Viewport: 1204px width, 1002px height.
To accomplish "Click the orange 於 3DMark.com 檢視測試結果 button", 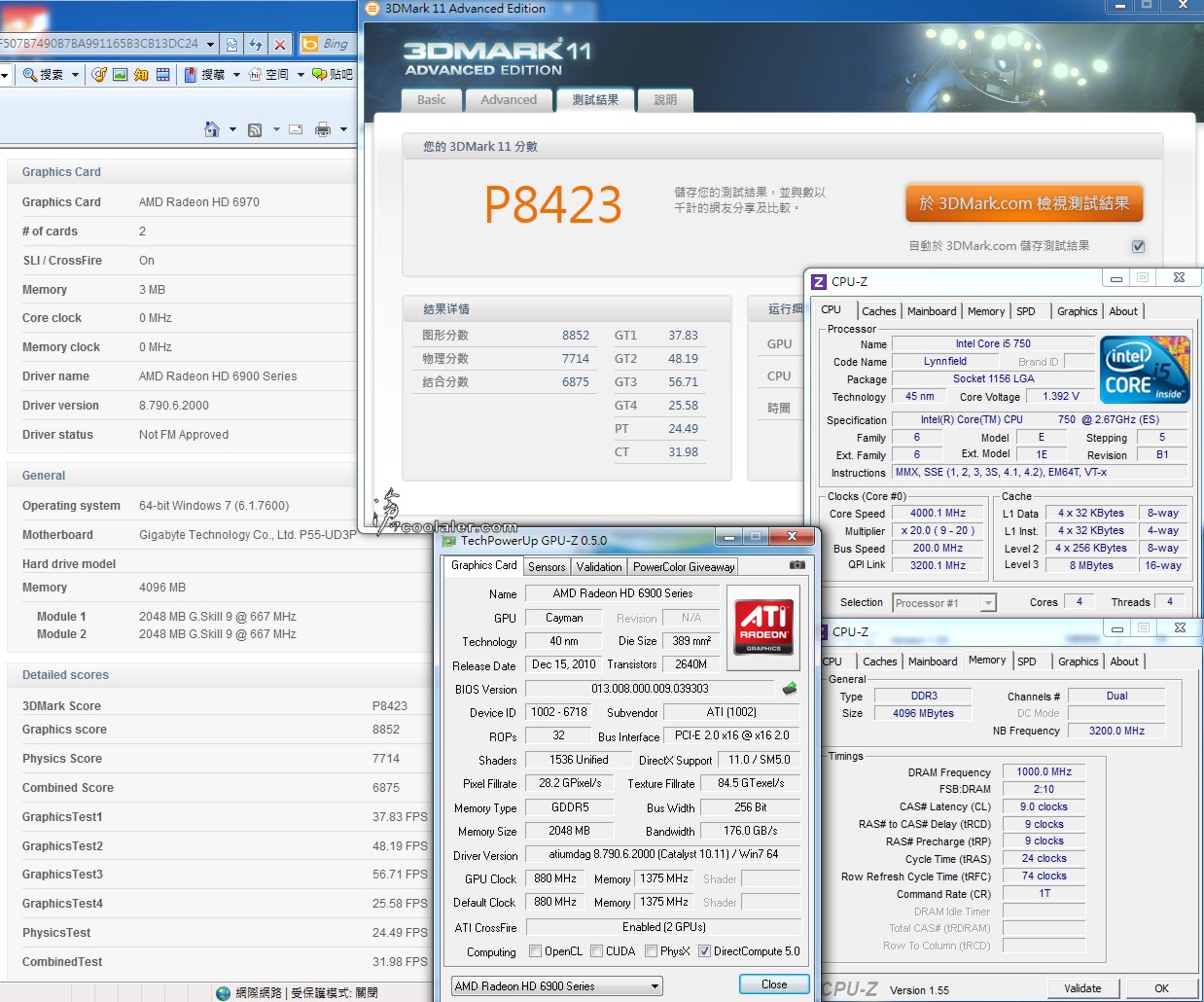I will (1024, 203).
